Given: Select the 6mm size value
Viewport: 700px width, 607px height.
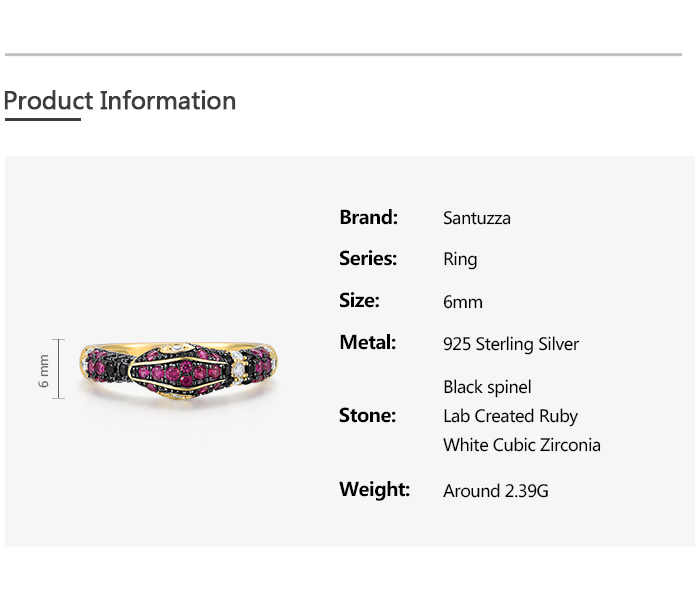Looking at the screenshot, I should (463, 302).
